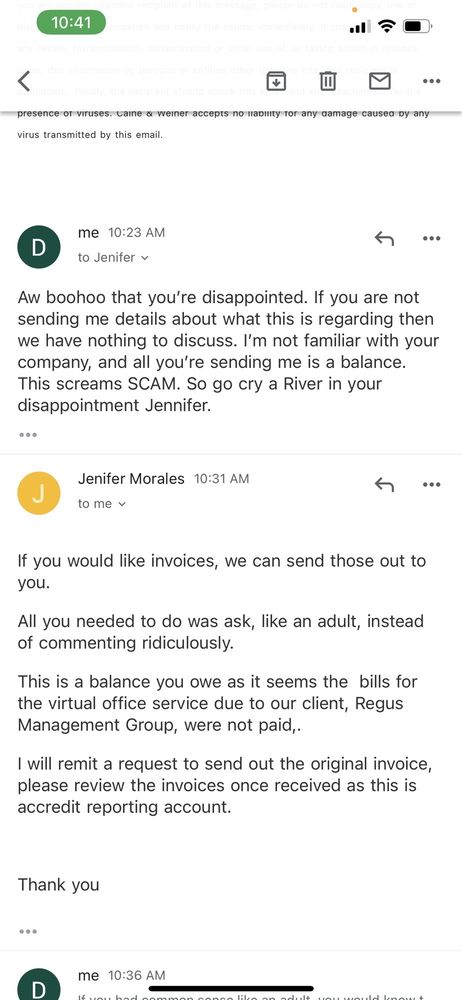Viewport: 462px width, 1000px height.
Task: Archive this conversation with the archive icon
Action: click(276, 81)
